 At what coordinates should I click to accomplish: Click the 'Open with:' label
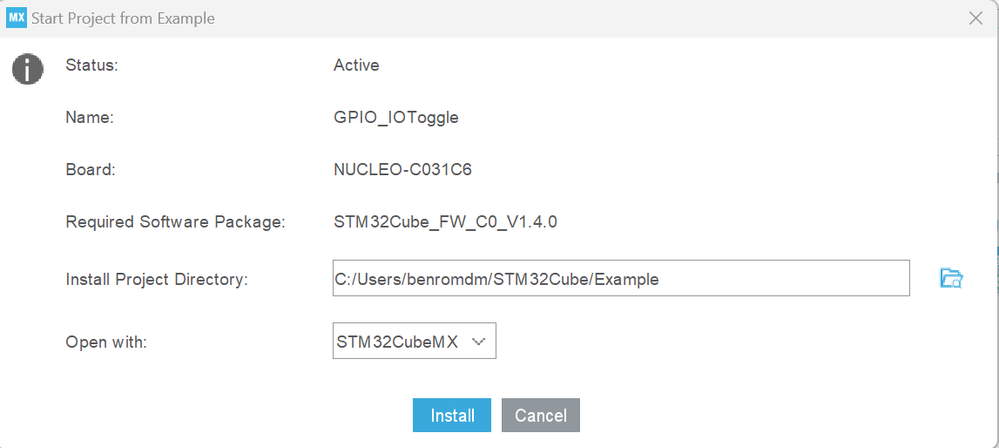(x=106, y=341)
